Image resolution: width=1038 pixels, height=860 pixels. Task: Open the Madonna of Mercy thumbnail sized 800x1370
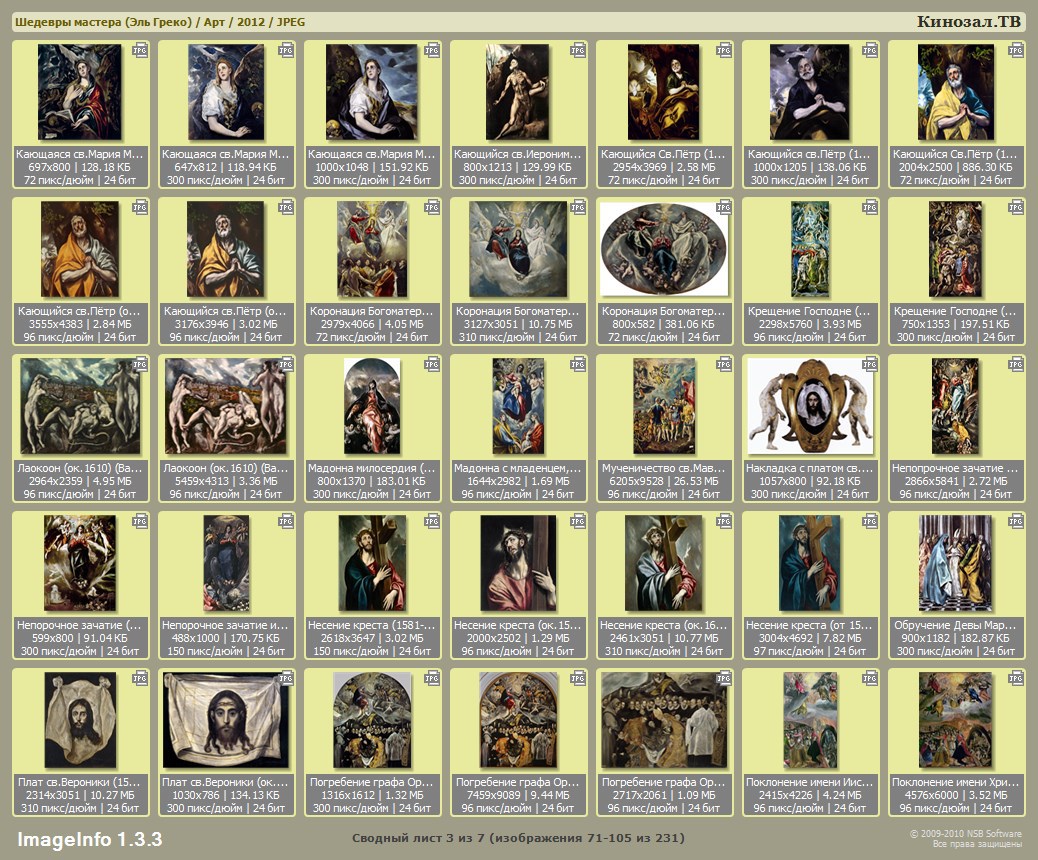pyautogui.click(x=372, y=406)
